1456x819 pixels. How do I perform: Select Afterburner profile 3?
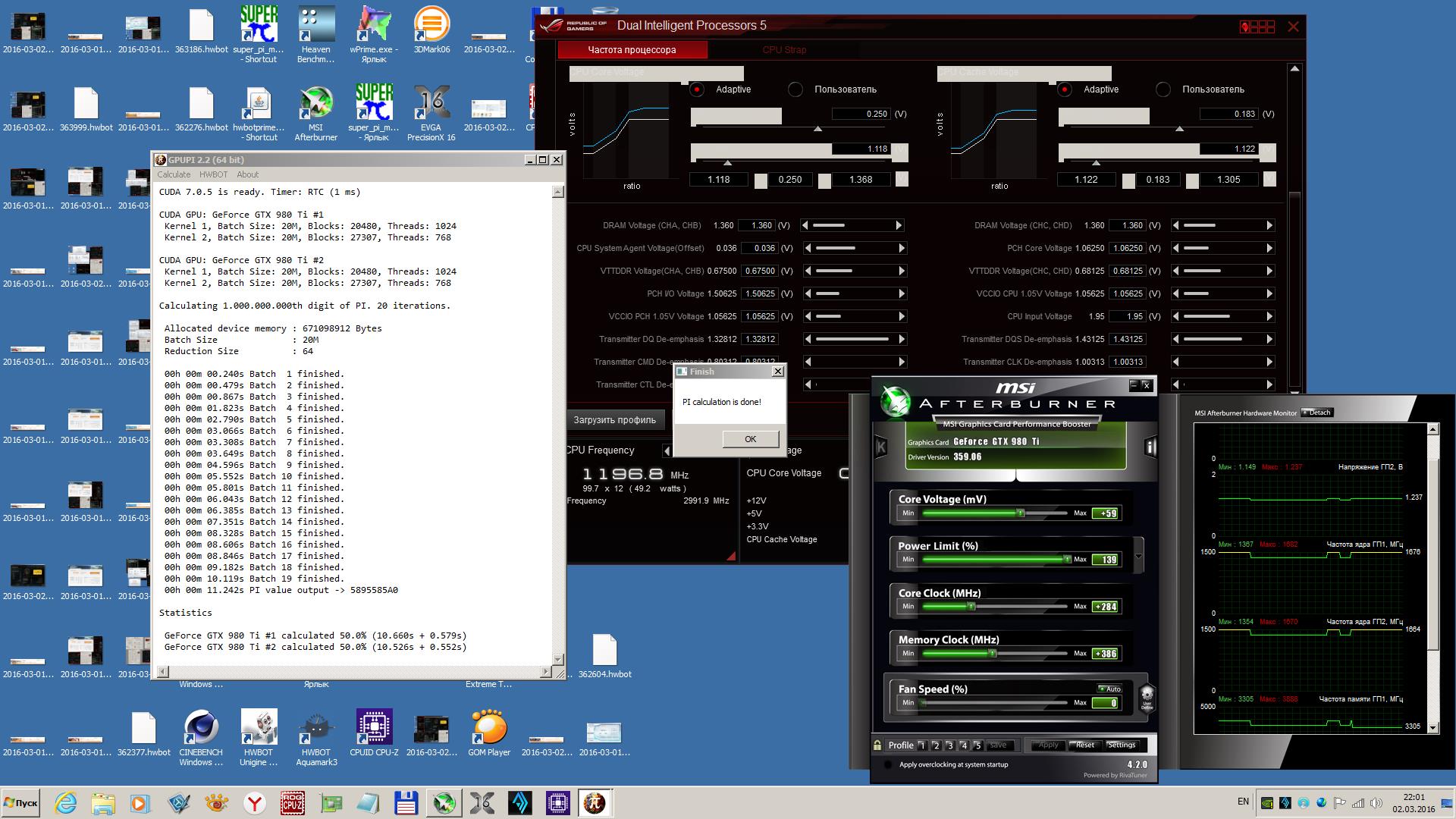(x=949, y=745)
